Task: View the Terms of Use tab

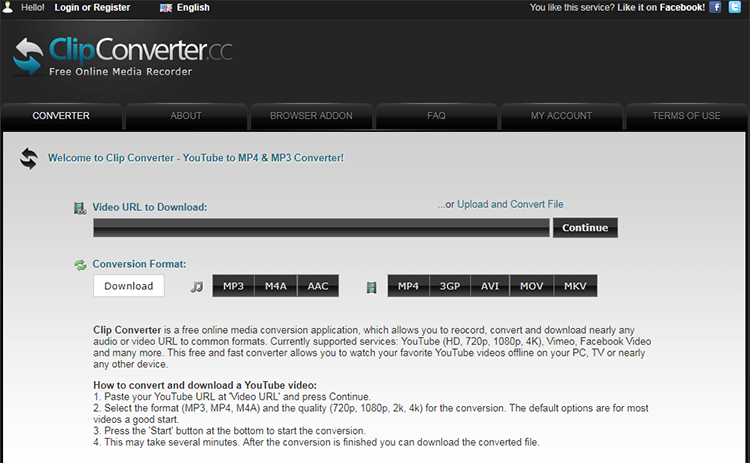Action: coord(686,116)
